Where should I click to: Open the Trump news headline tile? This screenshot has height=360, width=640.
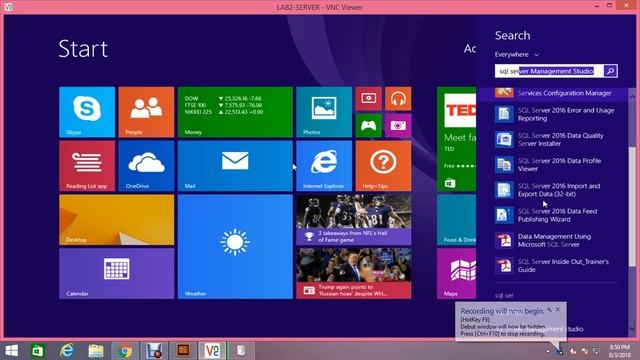pyautogui.click(x=354, y=273)
